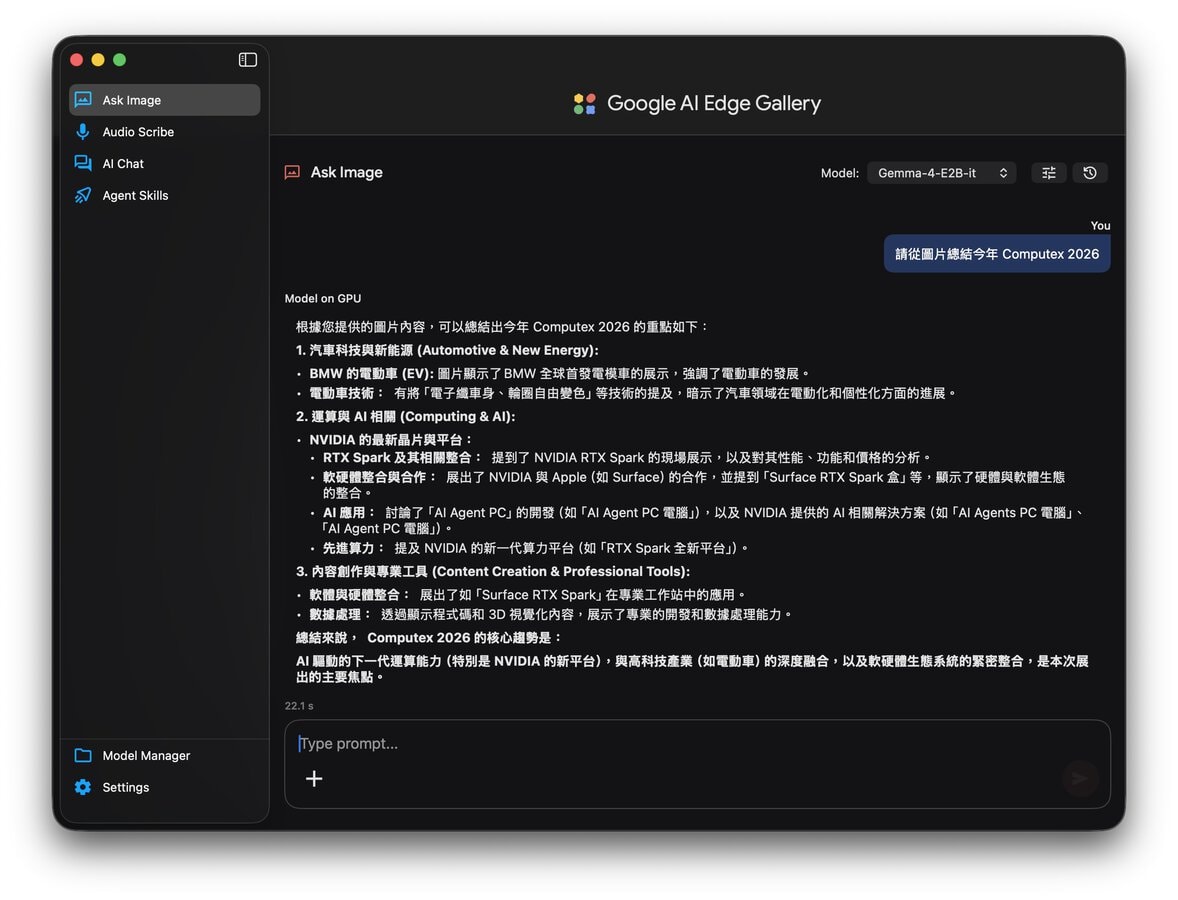Click the user message bubble about Computex 2026

coord(997,254)
